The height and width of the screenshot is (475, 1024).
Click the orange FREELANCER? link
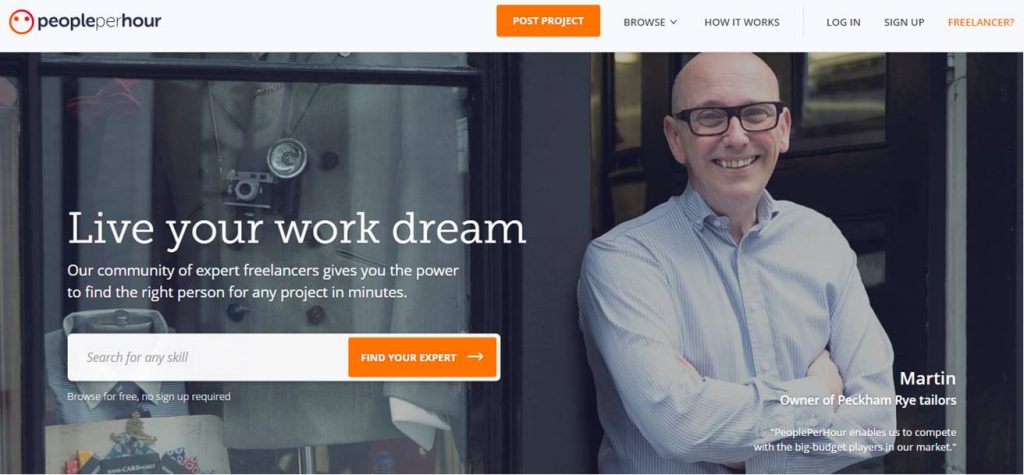click(x=981, y=22)
